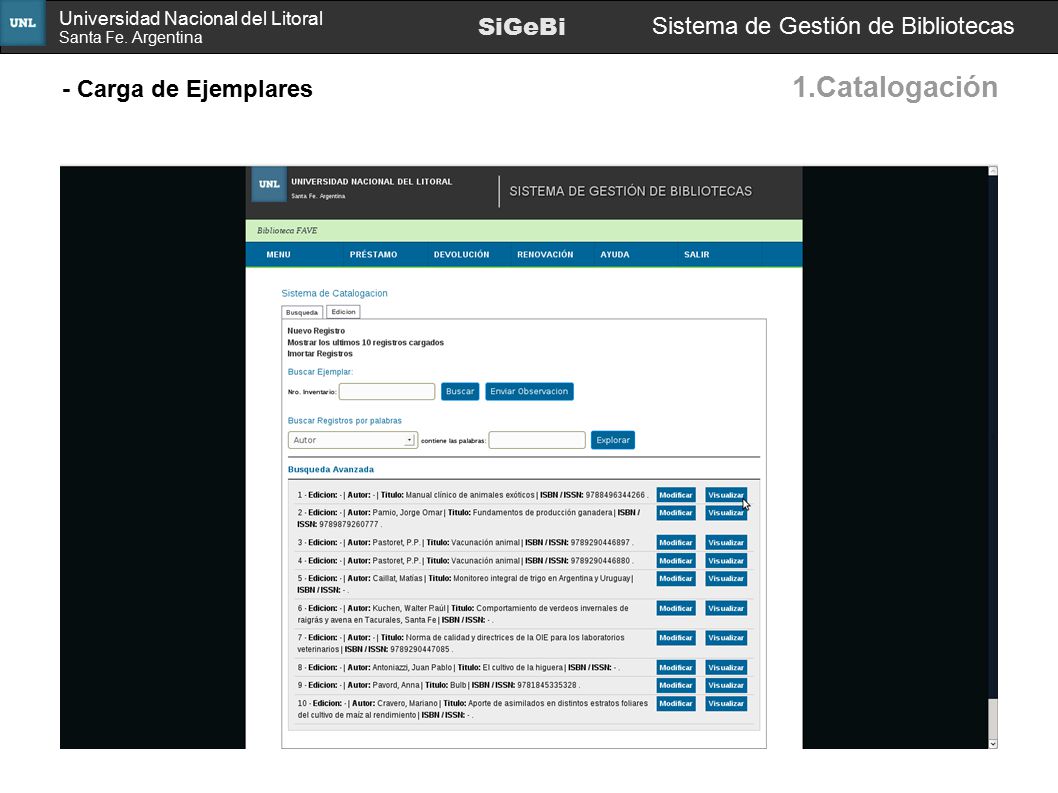Choose SALIR to log out
The height and width of the screenshot is (793, 1058).
click(x=696, y=254)
